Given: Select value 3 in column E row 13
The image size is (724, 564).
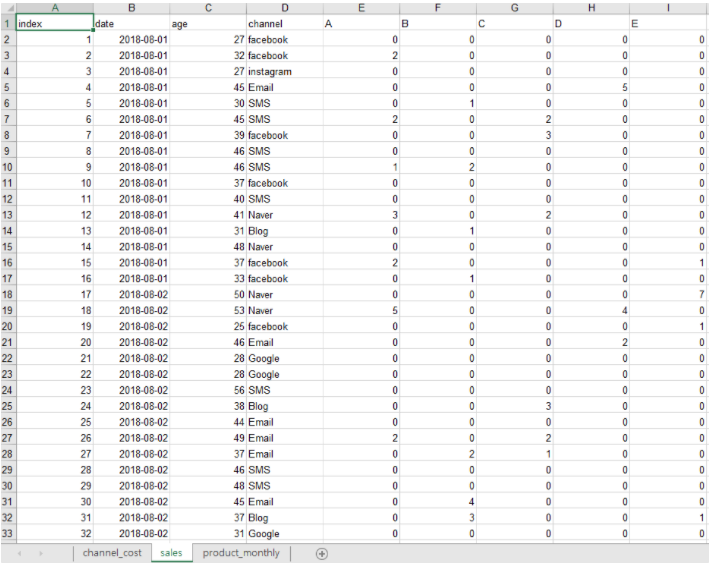Looking at the screenshot, I should tap(362, 215).
